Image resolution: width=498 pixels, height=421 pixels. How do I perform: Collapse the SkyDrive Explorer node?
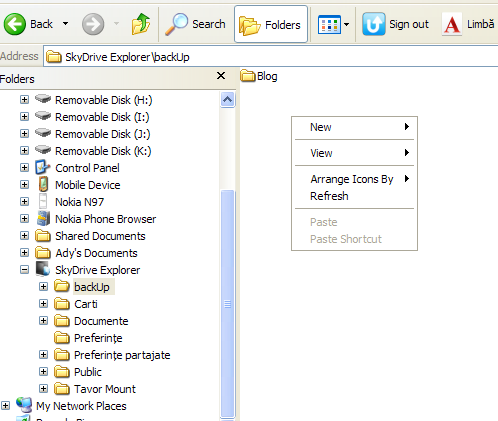click(24, 269)
